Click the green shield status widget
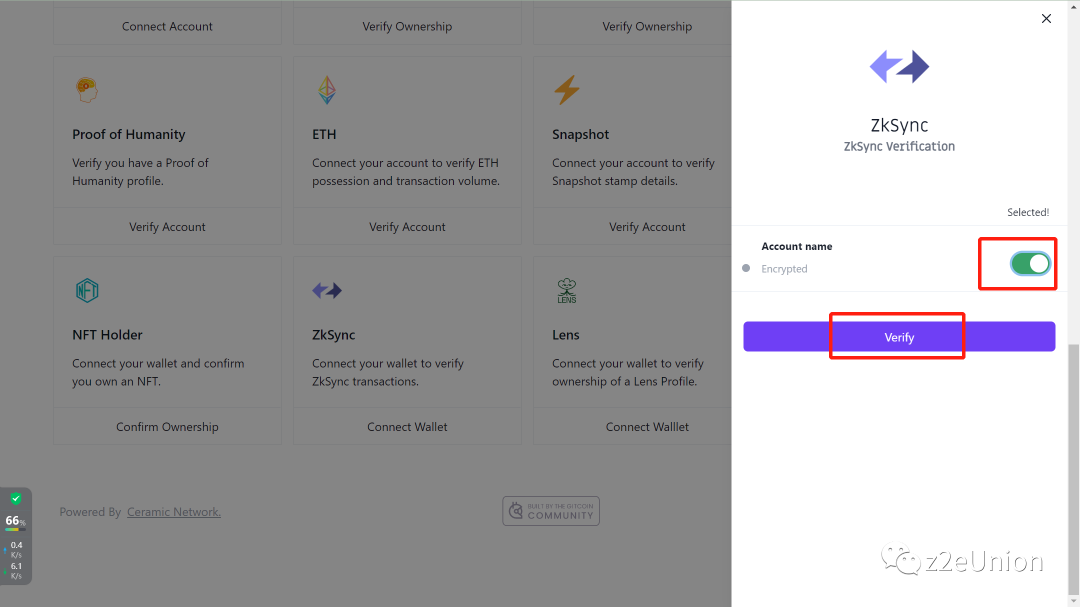 [16, 498]
